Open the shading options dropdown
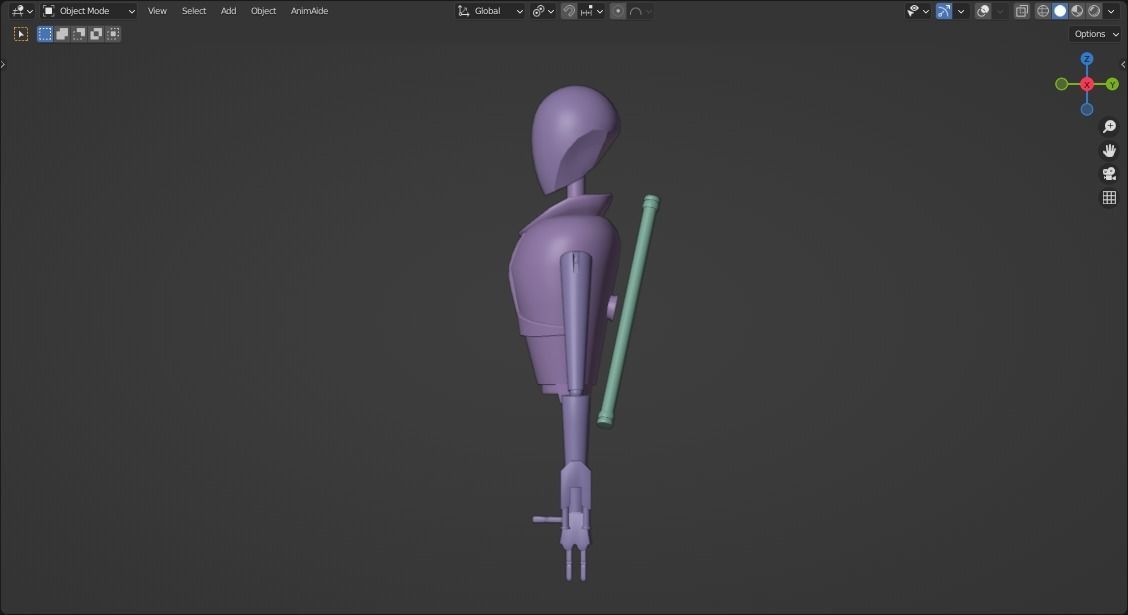Screen dimensions: 1128x615 [1111, 11]
